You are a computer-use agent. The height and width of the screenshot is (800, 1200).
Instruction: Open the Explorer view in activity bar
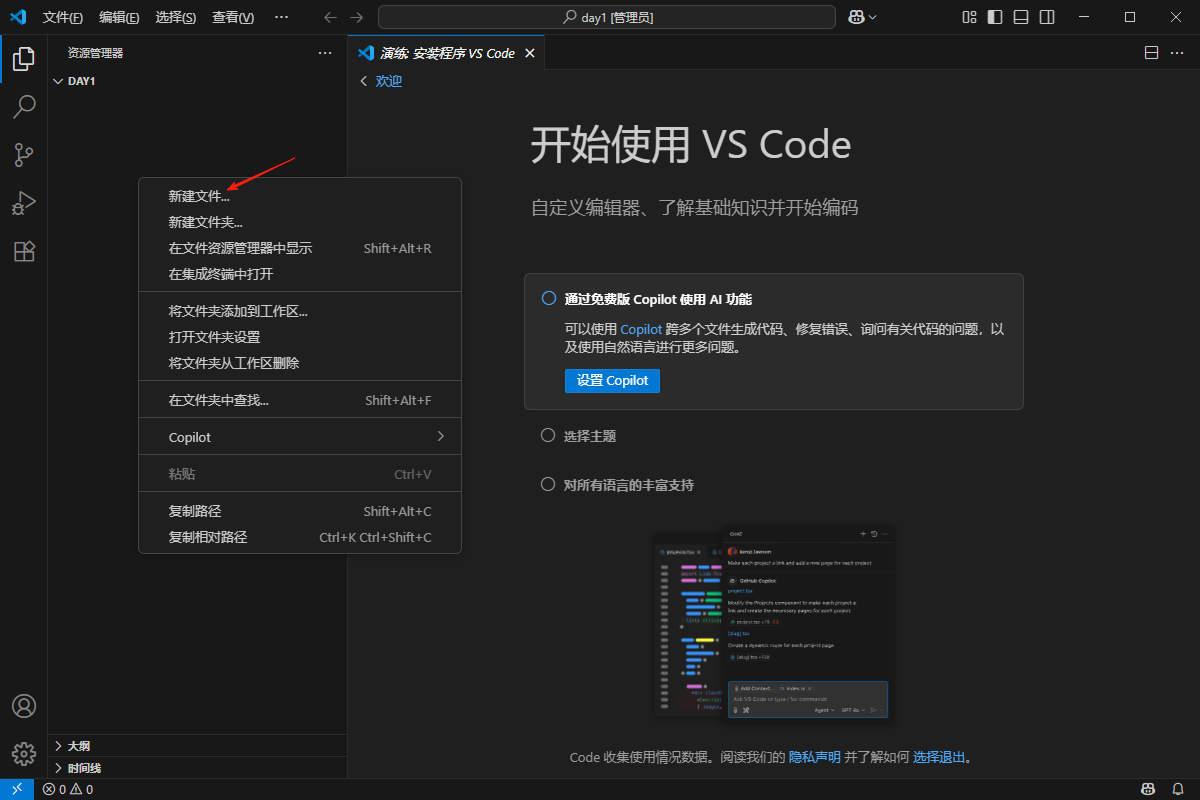24,59
